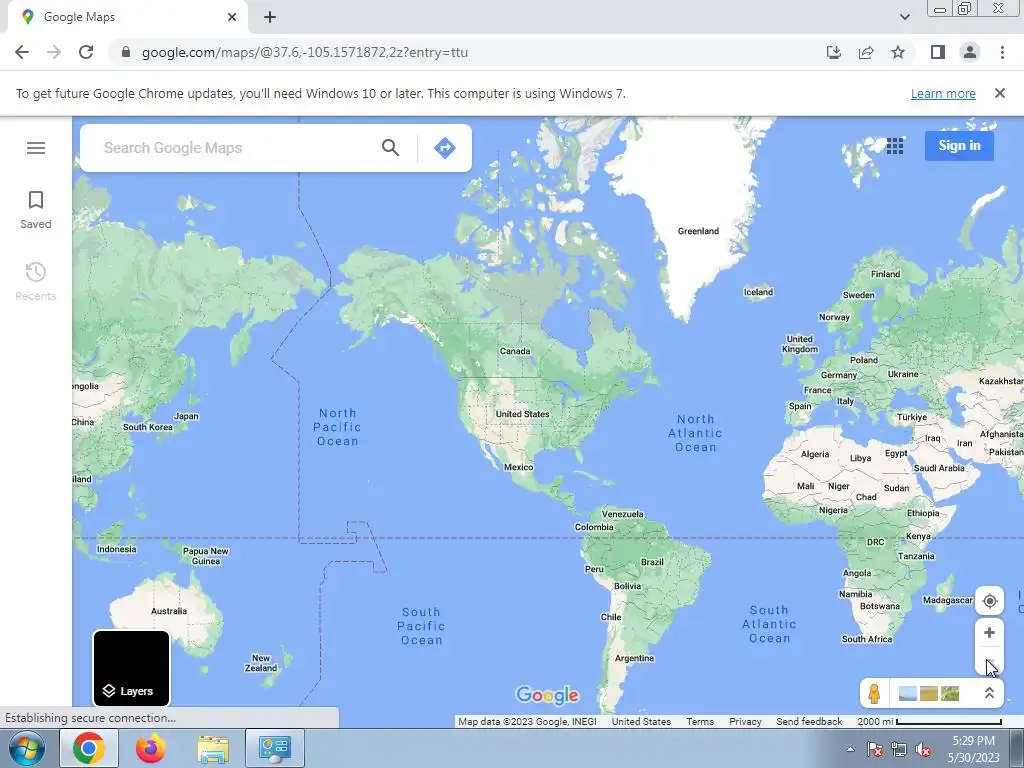Follow the Learn more link
The width and height of the screenshot is (1024, 768).
[x=943, y=93]
